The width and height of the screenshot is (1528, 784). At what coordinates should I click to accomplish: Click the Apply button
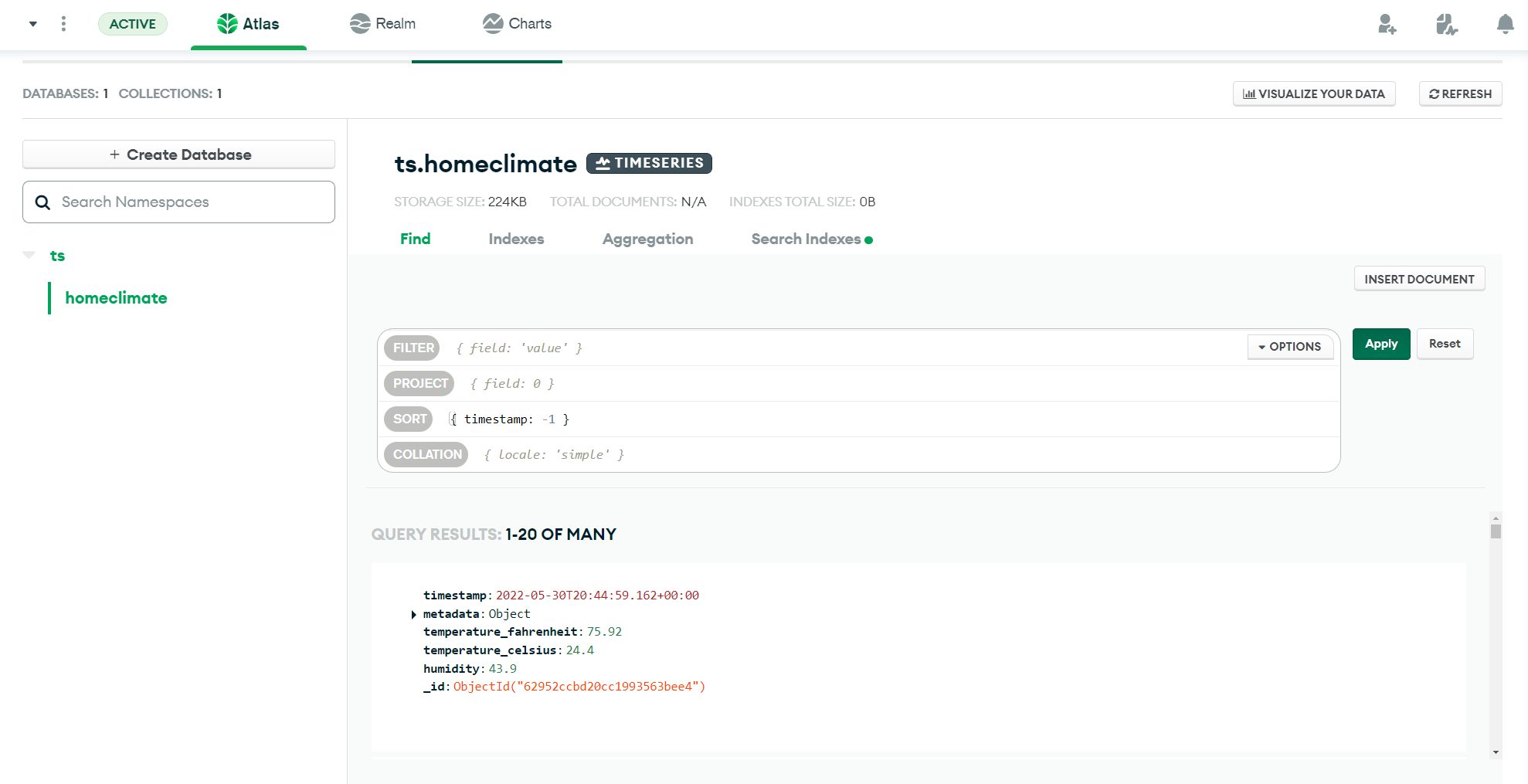pyautogui.click(x=1380, y=344)
